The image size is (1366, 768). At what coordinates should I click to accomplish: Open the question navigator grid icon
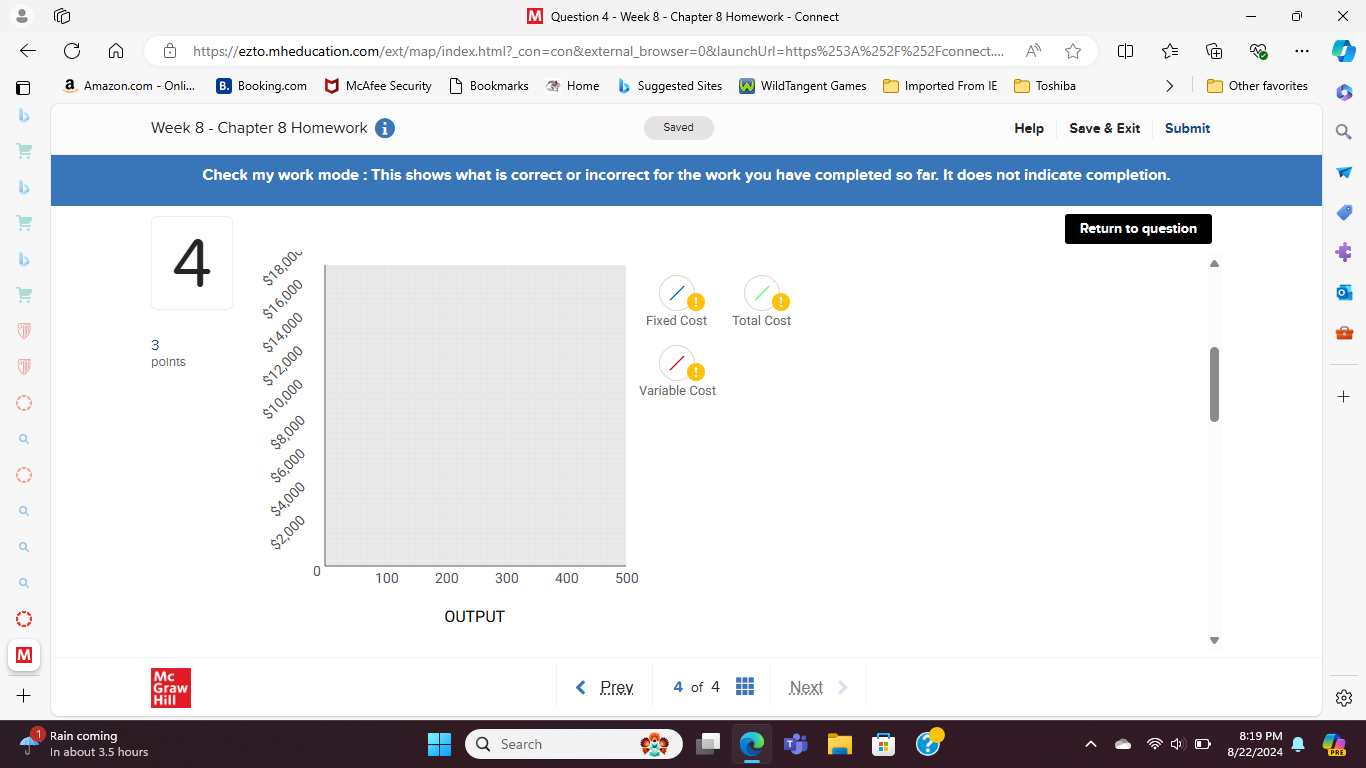tap(744, 686)
